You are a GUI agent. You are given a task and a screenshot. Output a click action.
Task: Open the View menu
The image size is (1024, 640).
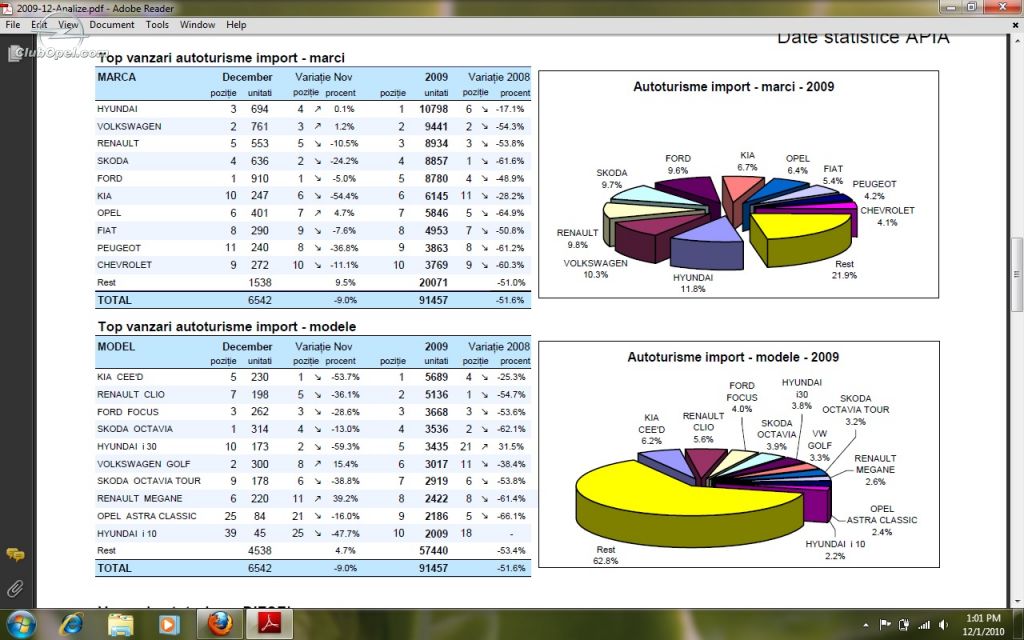click(x=69, y=25)
